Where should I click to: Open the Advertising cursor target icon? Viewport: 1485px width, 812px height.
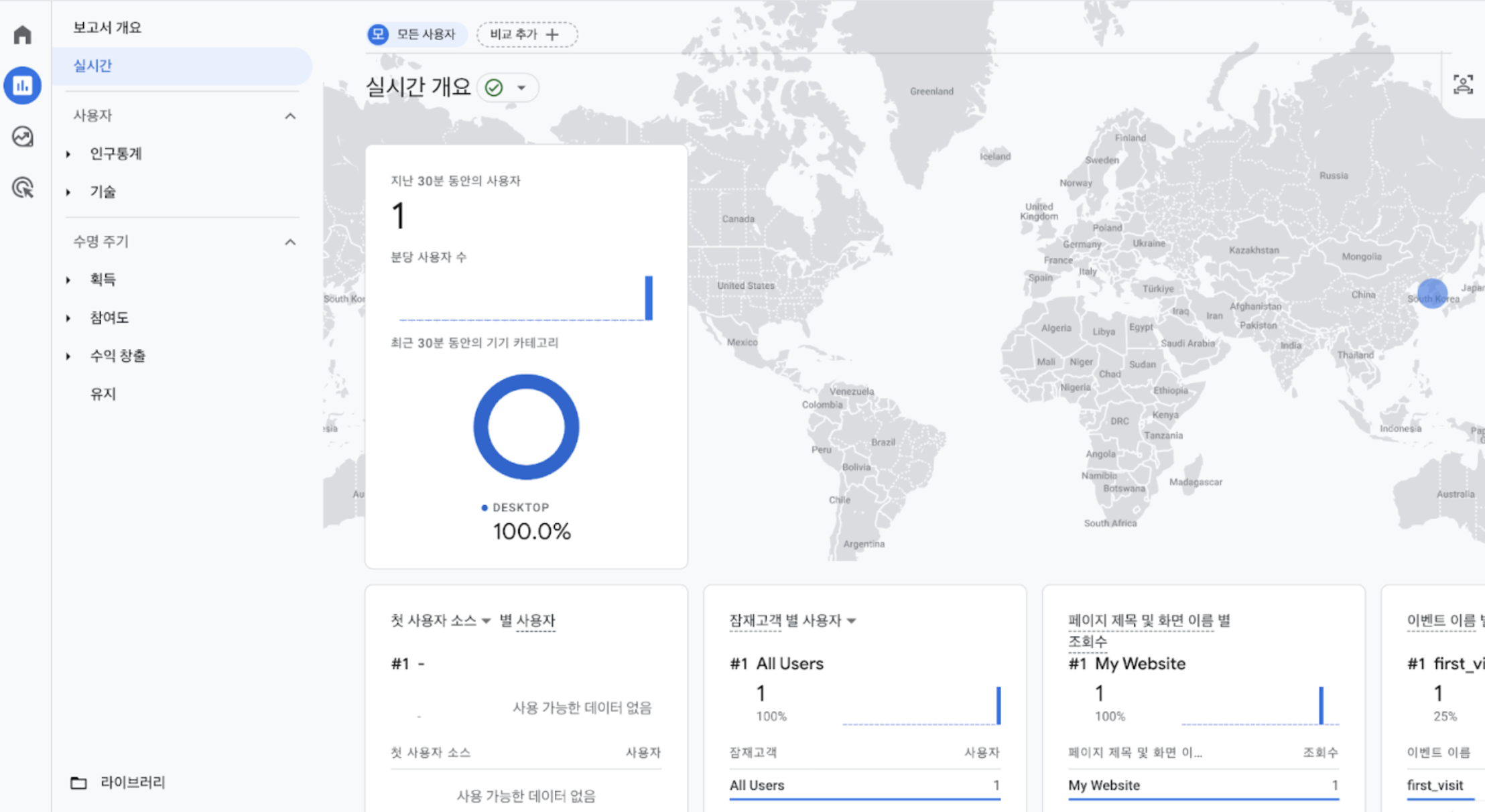click(22, 188)
